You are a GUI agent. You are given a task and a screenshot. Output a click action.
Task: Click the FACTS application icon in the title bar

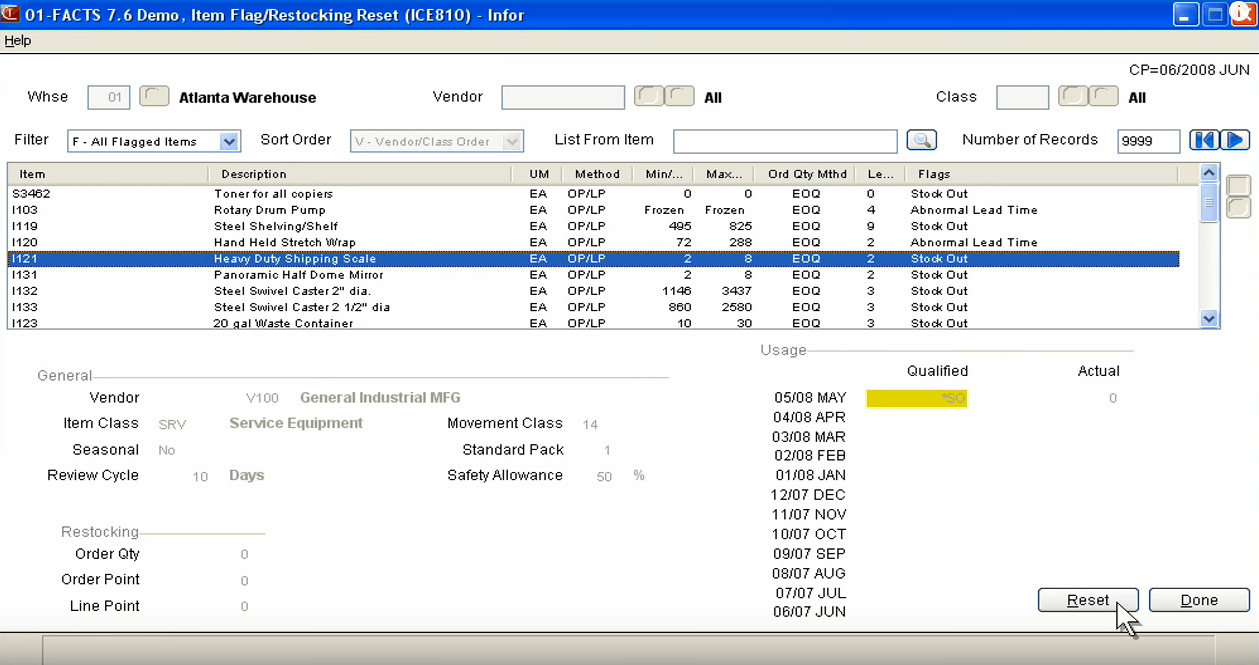(11, 15)
